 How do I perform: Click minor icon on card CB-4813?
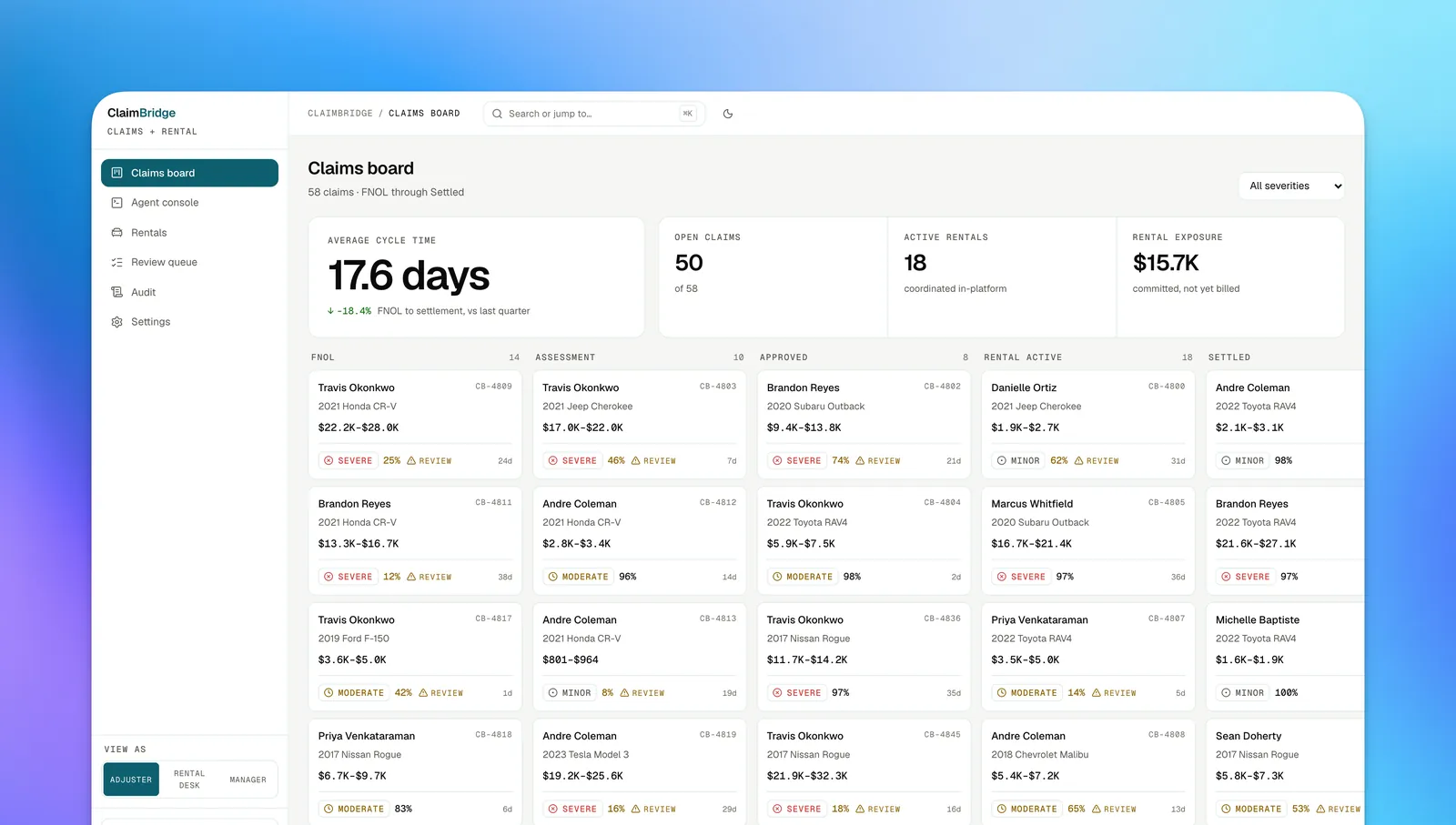[553, 693]
